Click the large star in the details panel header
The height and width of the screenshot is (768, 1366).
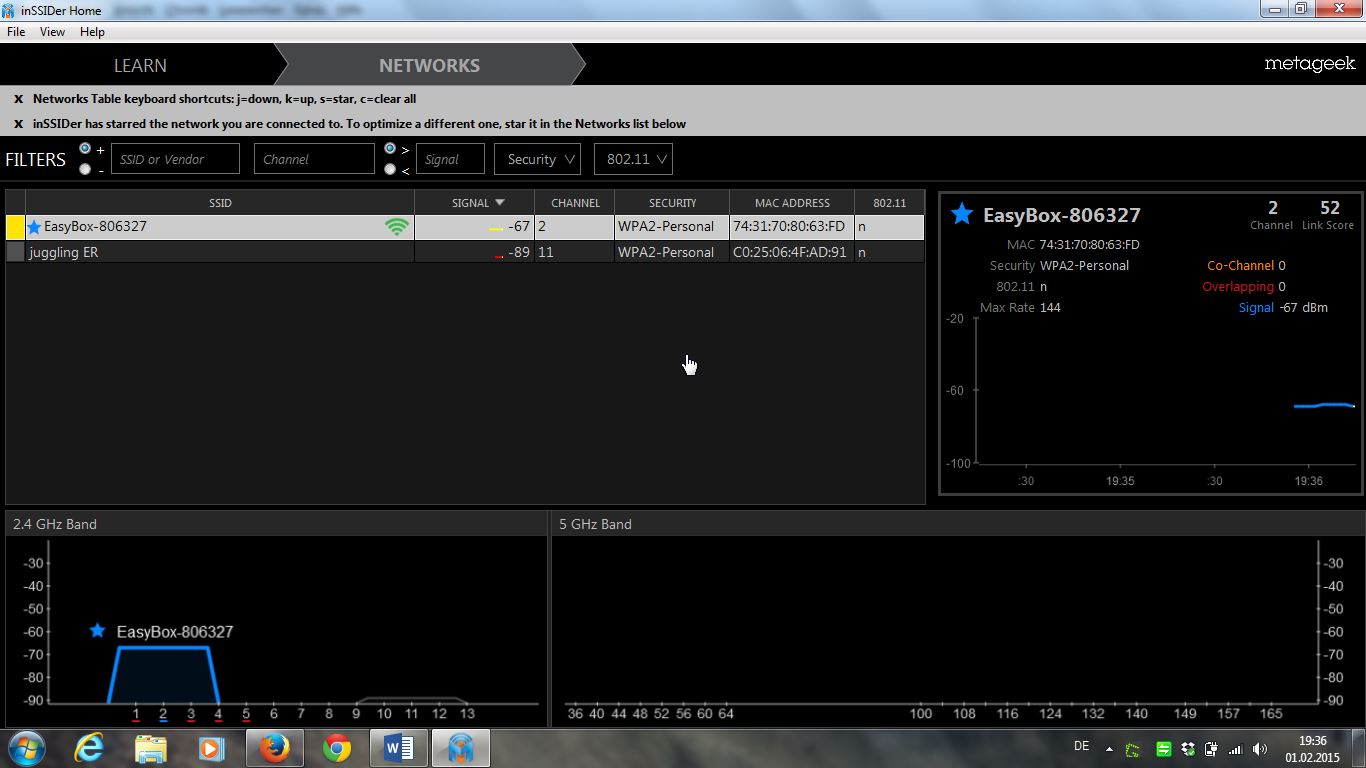962,214
